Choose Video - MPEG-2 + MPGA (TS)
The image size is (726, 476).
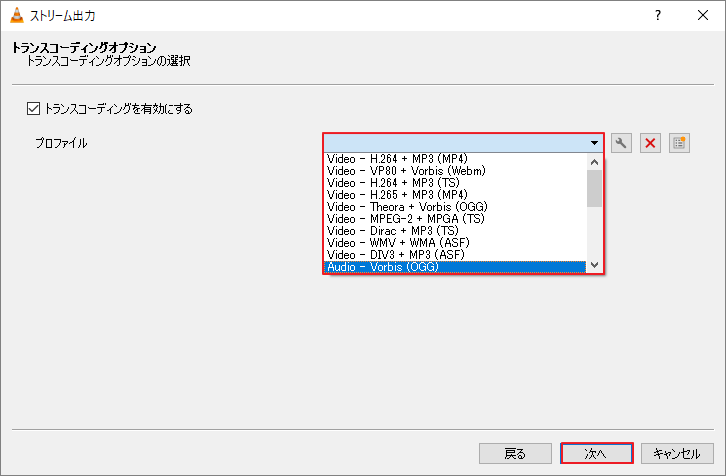pyautogui.click(x=455, y=219)
